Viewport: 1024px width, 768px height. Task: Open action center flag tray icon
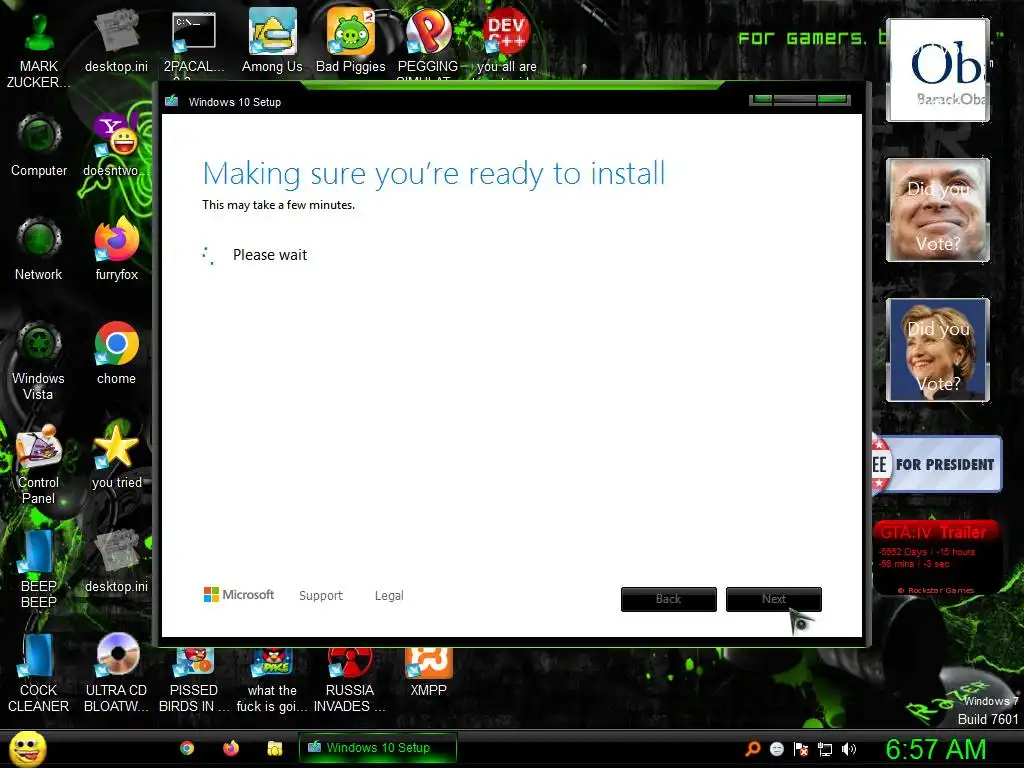tap(801, 749)
